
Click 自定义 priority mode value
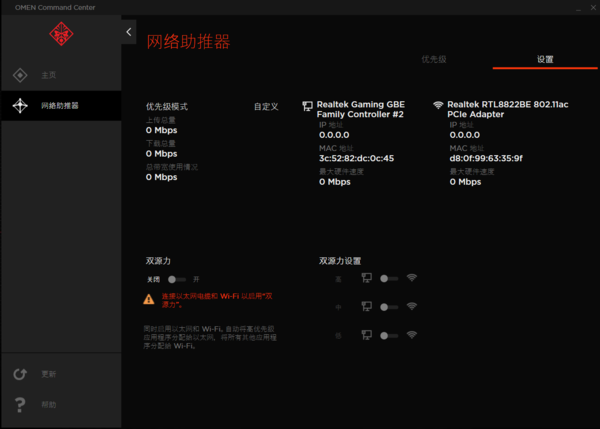(x=266, y=107)
